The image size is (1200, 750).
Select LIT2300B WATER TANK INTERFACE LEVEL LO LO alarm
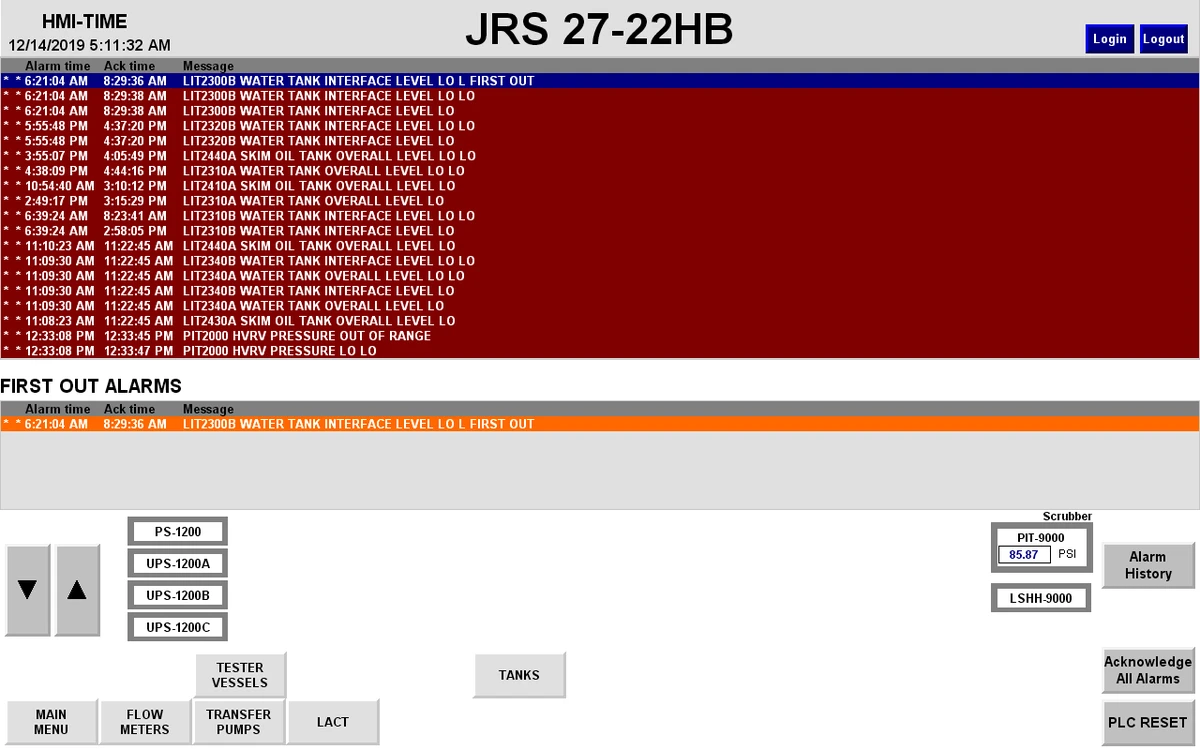(x=600, y=96)
